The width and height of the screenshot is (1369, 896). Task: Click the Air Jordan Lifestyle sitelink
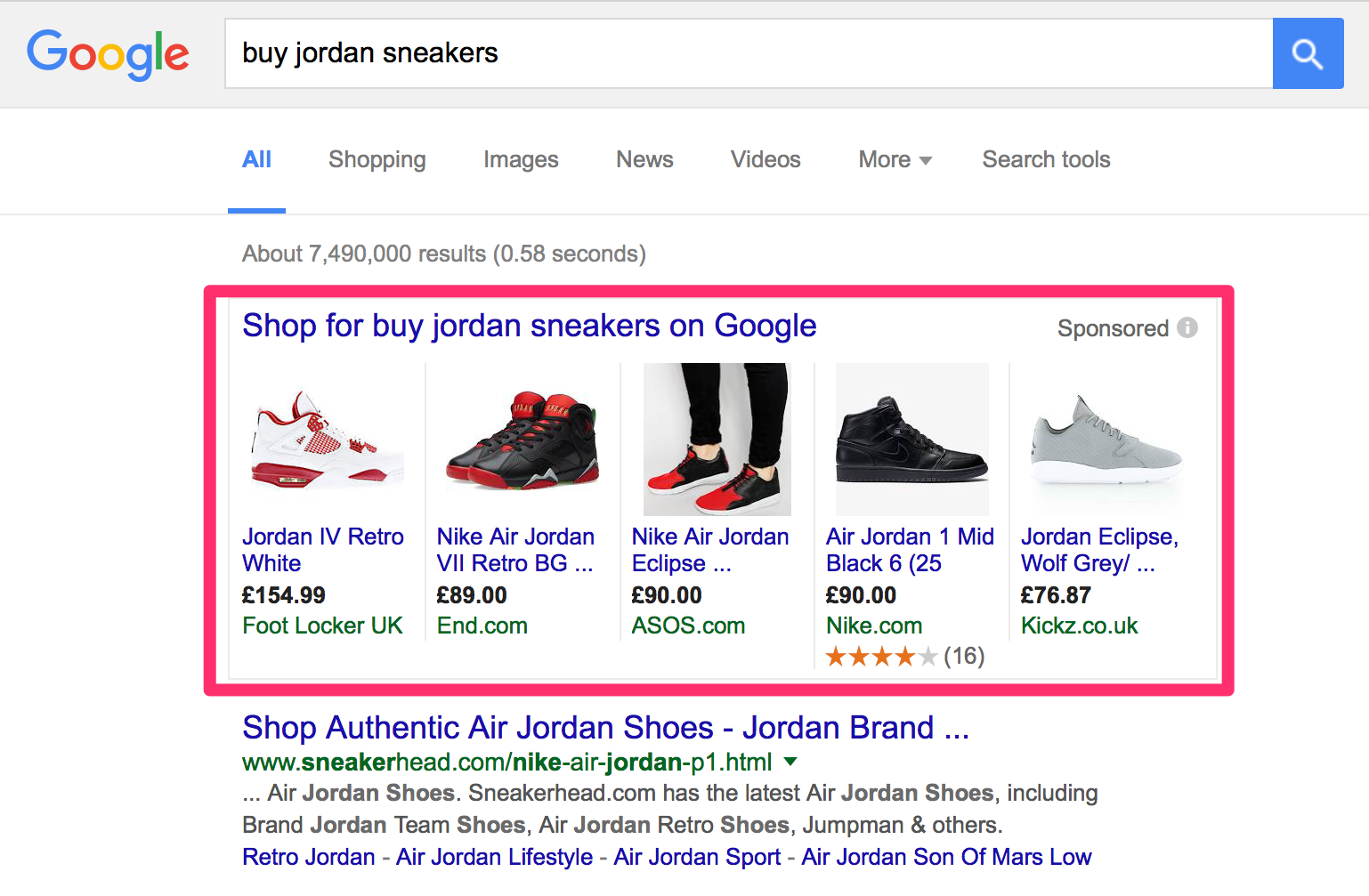pos(494,856)
